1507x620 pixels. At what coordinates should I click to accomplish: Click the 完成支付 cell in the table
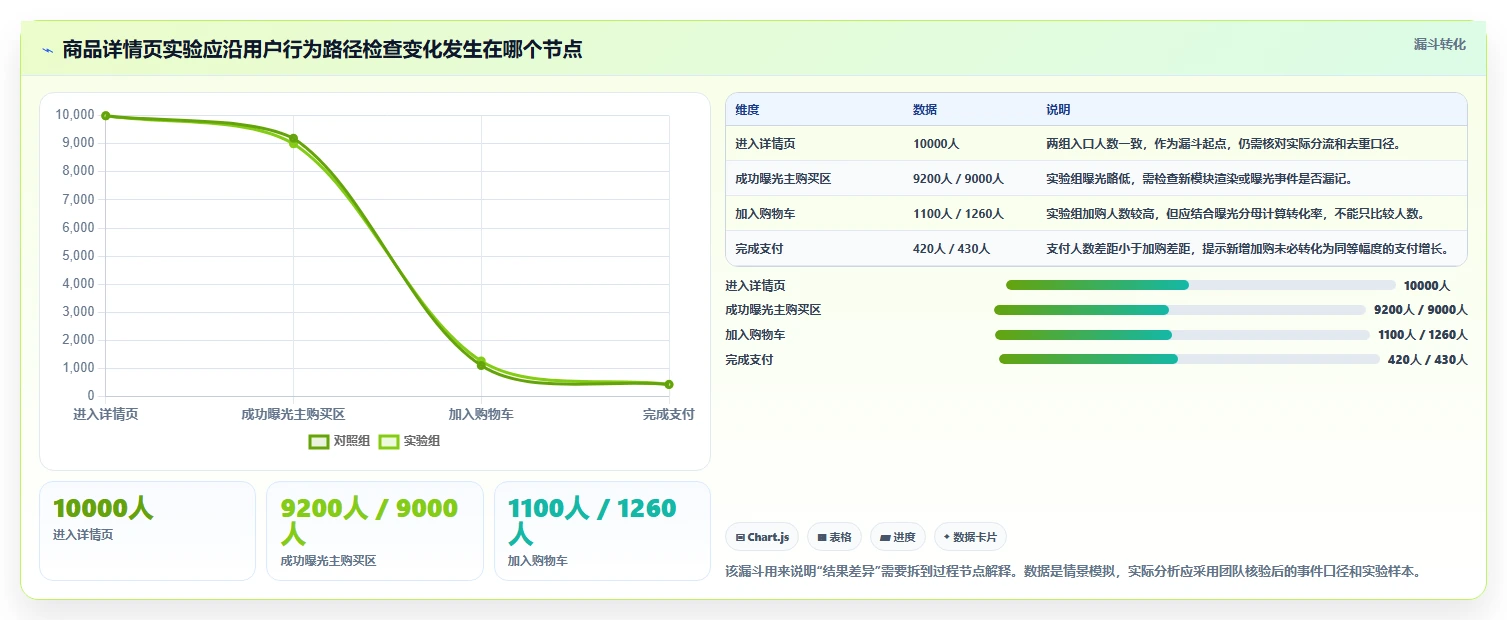tap(759, 249)
